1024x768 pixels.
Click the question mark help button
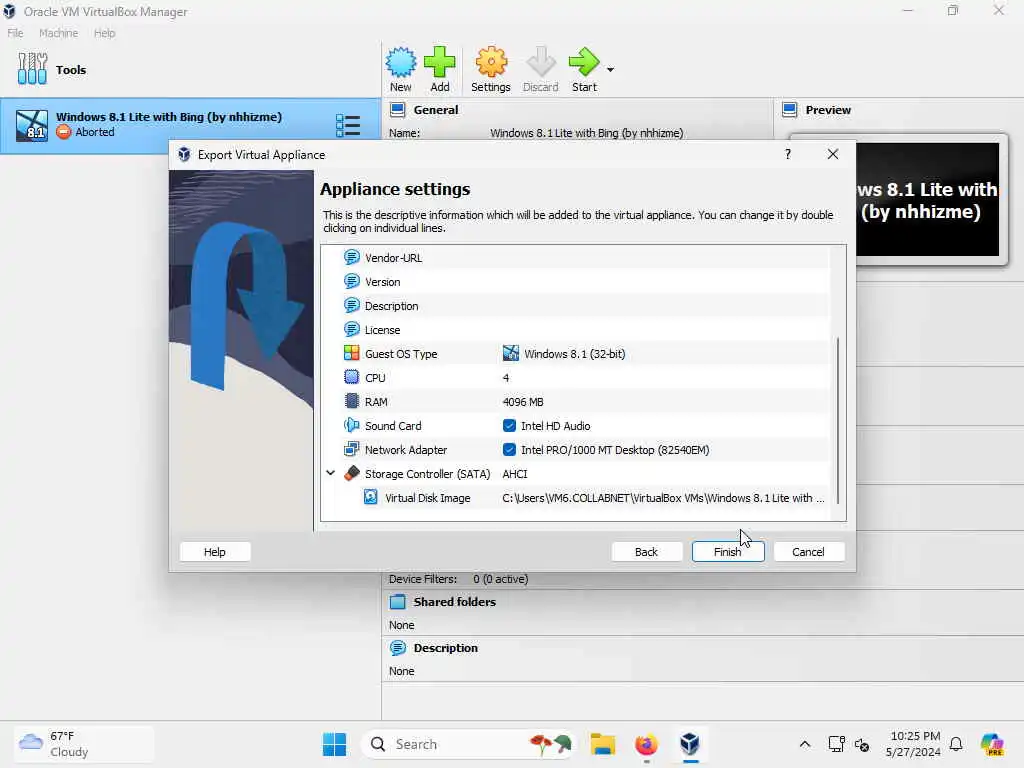point(788,154)
